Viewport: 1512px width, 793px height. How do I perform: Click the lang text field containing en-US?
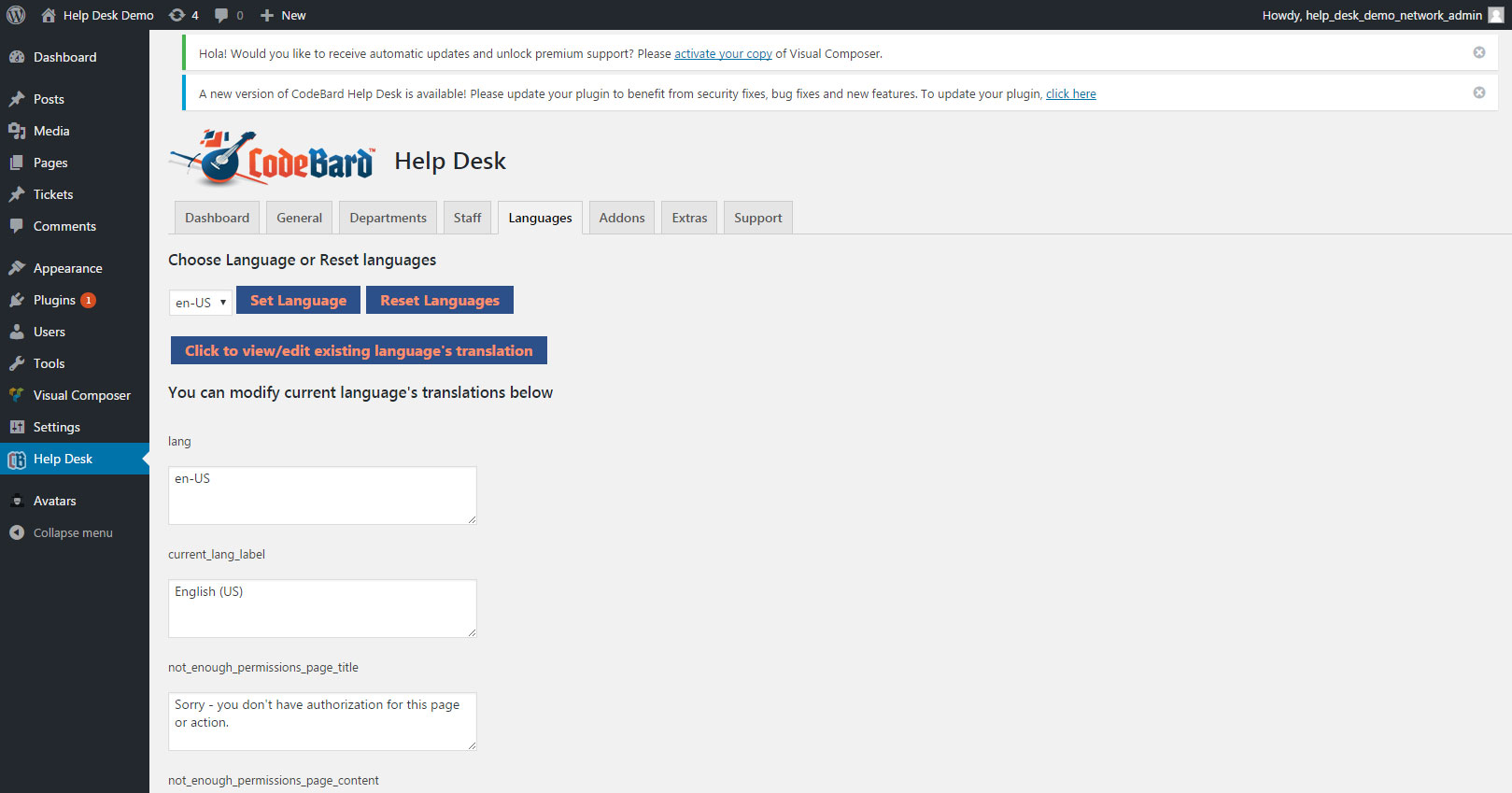(322, 495)
